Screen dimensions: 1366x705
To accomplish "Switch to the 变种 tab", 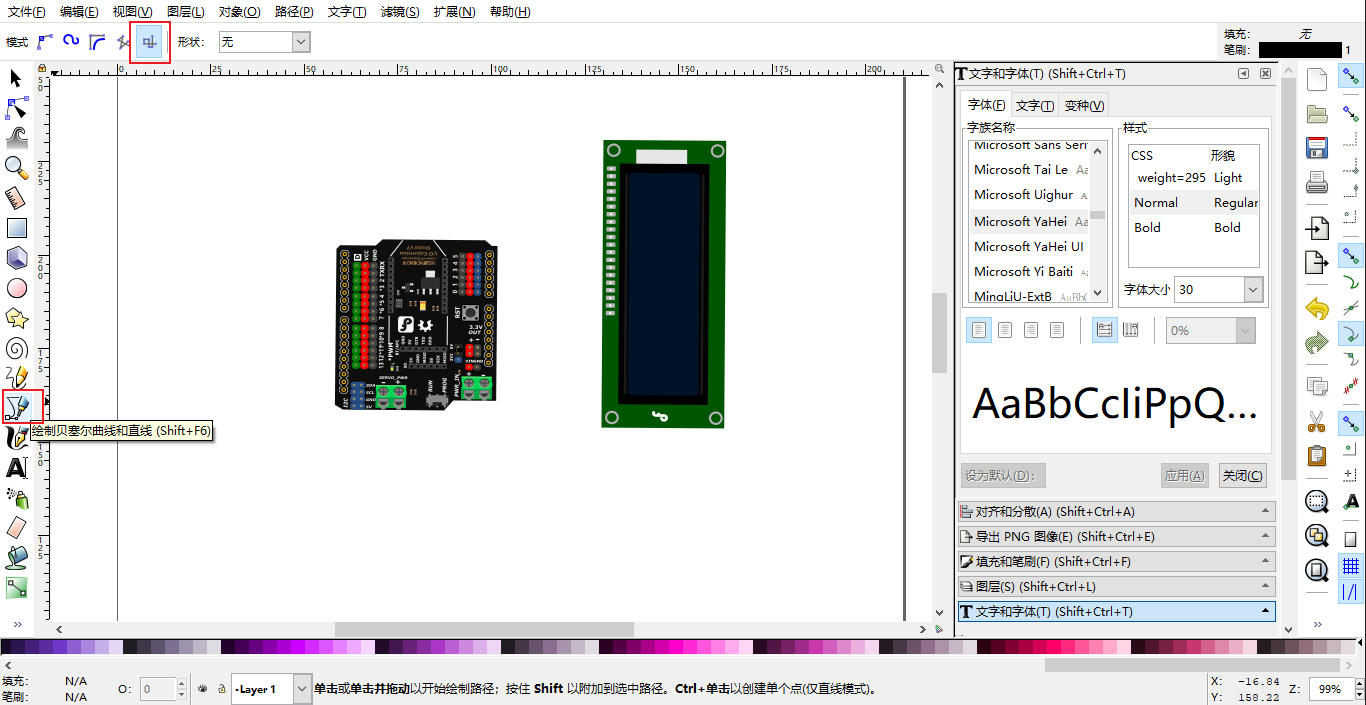I will pos(1084,105).
